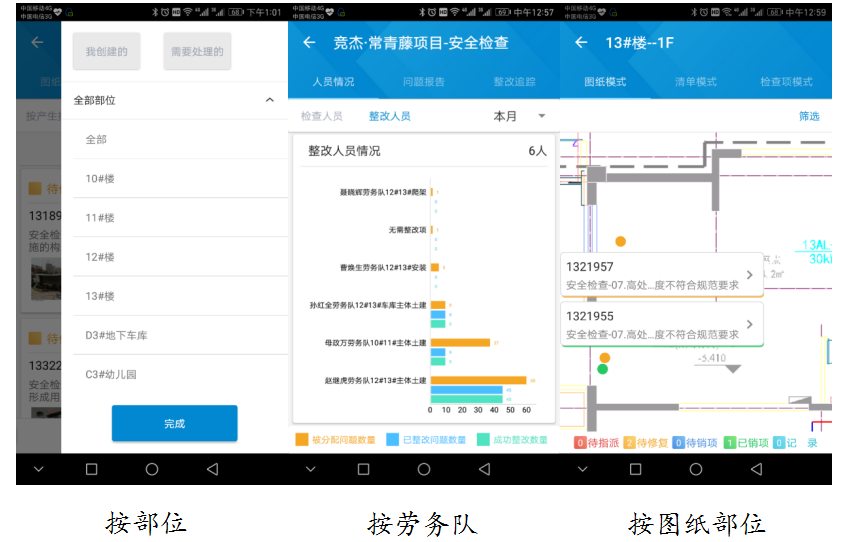The height and width of the screenshot is (542, 859).
Task: Switch to 检查项模式 tab
Action: tap(786, 82)
